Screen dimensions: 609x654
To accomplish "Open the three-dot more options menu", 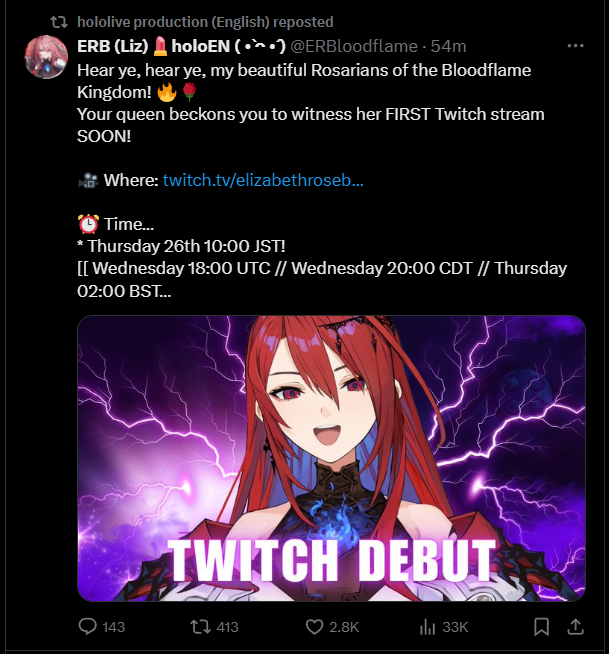I will [576, 46].
